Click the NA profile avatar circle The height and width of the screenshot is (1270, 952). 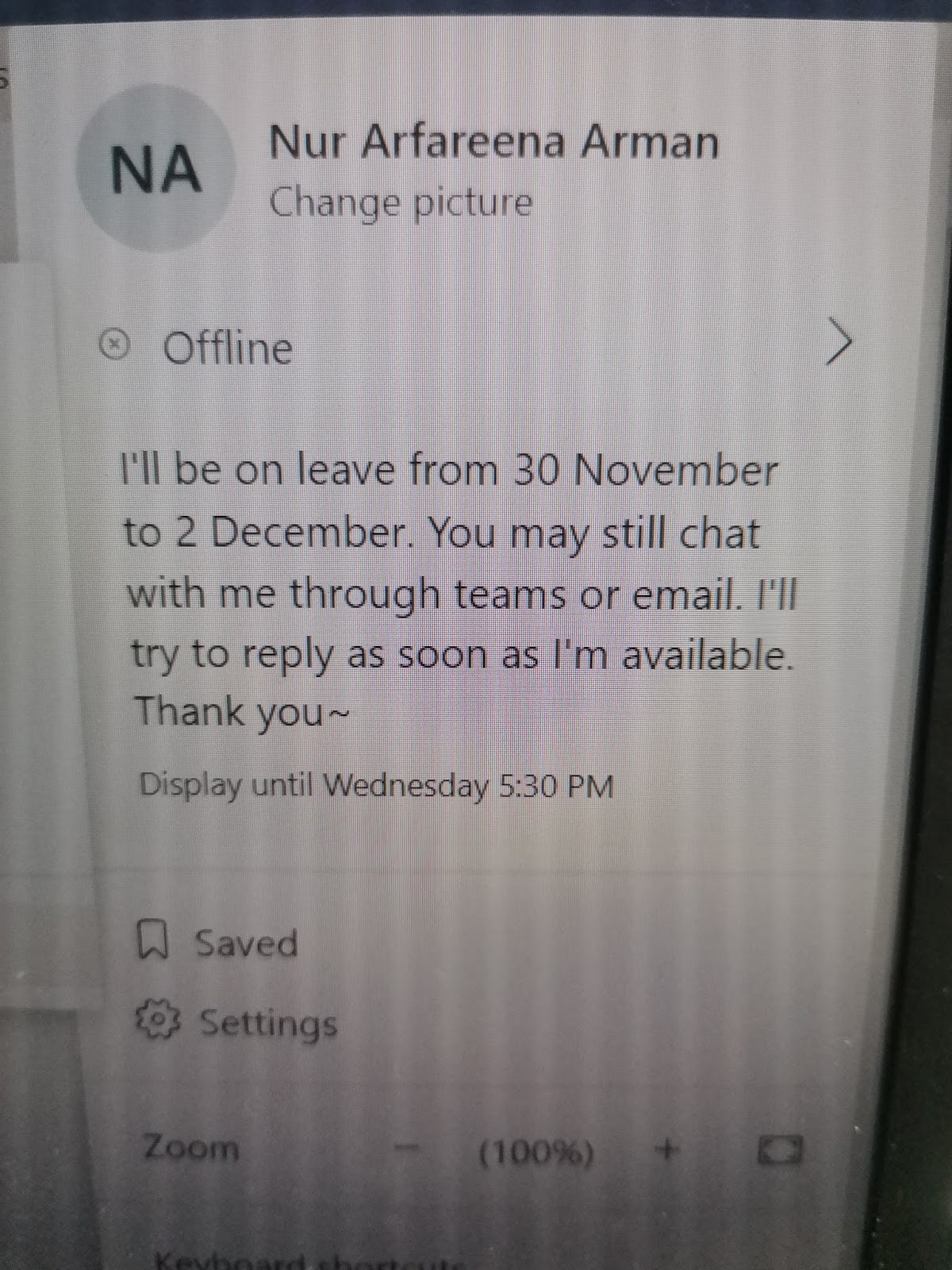(155, 168)
